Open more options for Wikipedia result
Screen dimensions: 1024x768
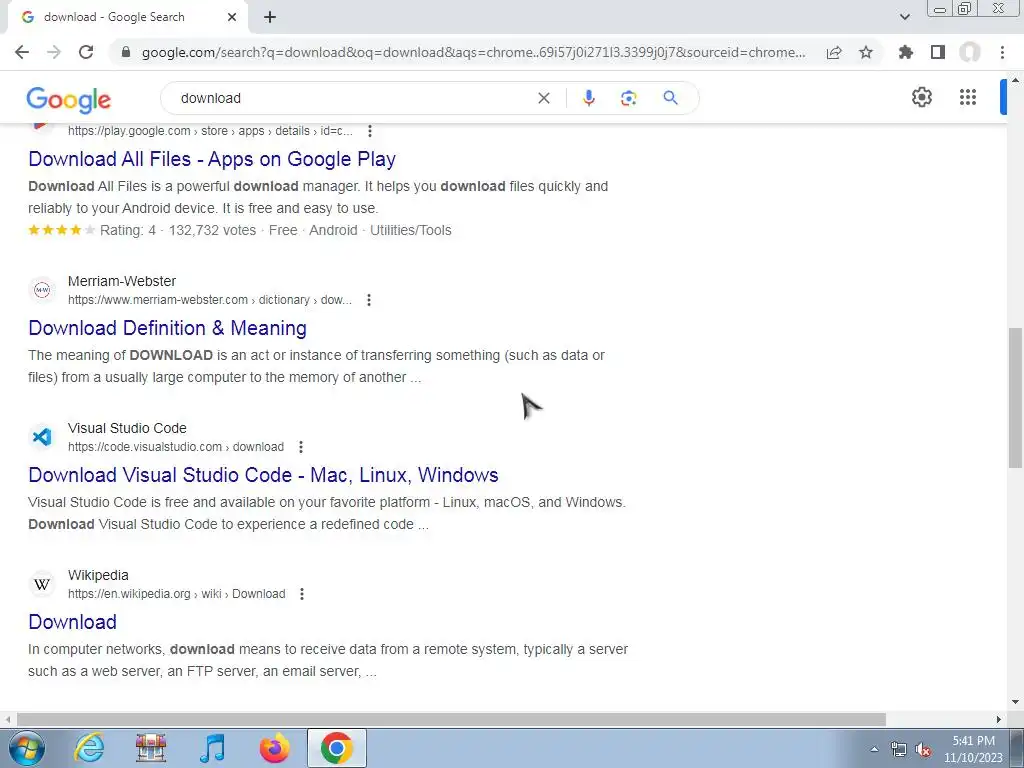(302, 594)
